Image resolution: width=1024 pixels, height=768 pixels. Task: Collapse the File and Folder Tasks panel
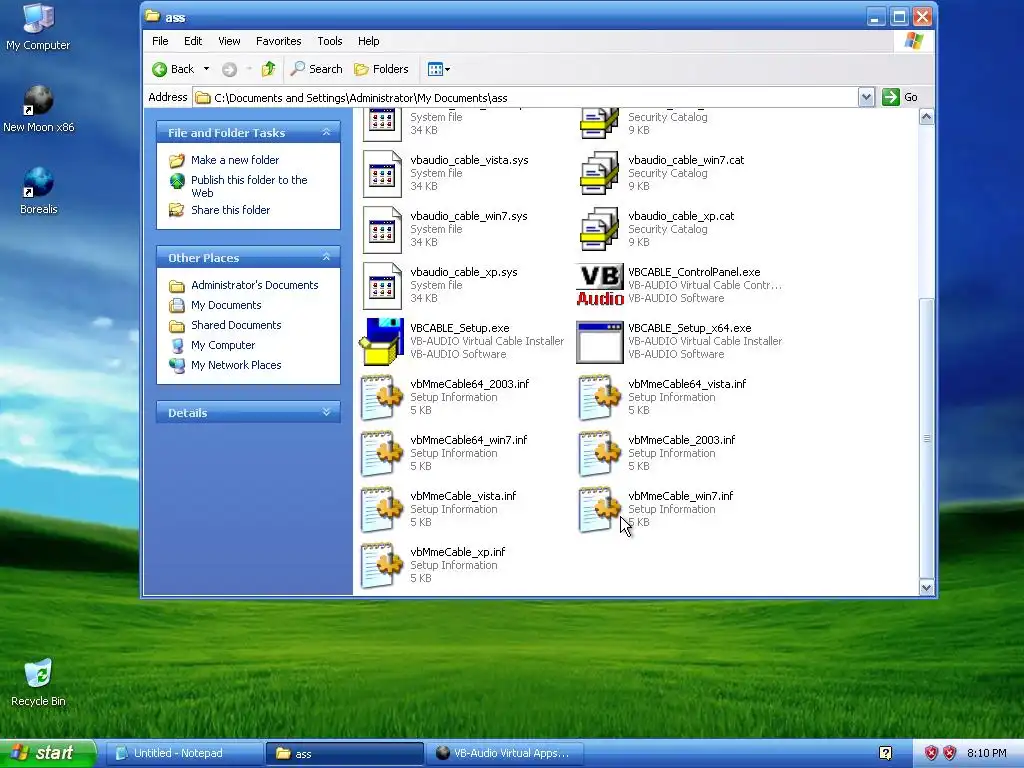click(x=326, y=132)
